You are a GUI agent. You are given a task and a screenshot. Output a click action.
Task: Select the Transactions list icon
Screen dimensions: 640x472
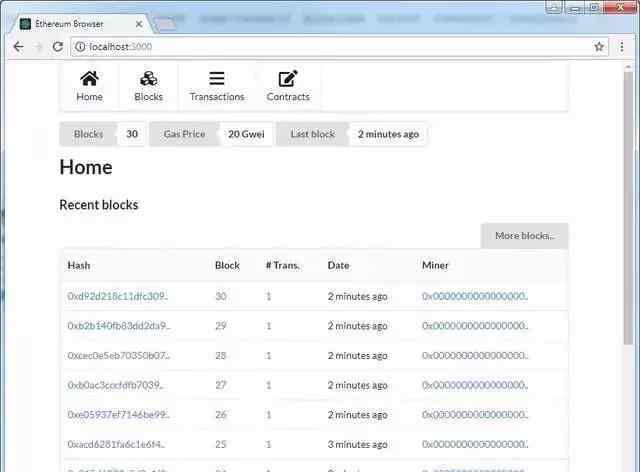(217, 79)
